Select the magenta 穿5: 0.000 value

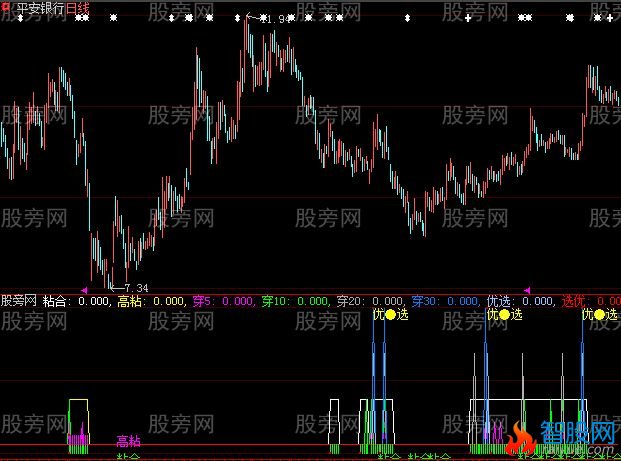point(223,301)
